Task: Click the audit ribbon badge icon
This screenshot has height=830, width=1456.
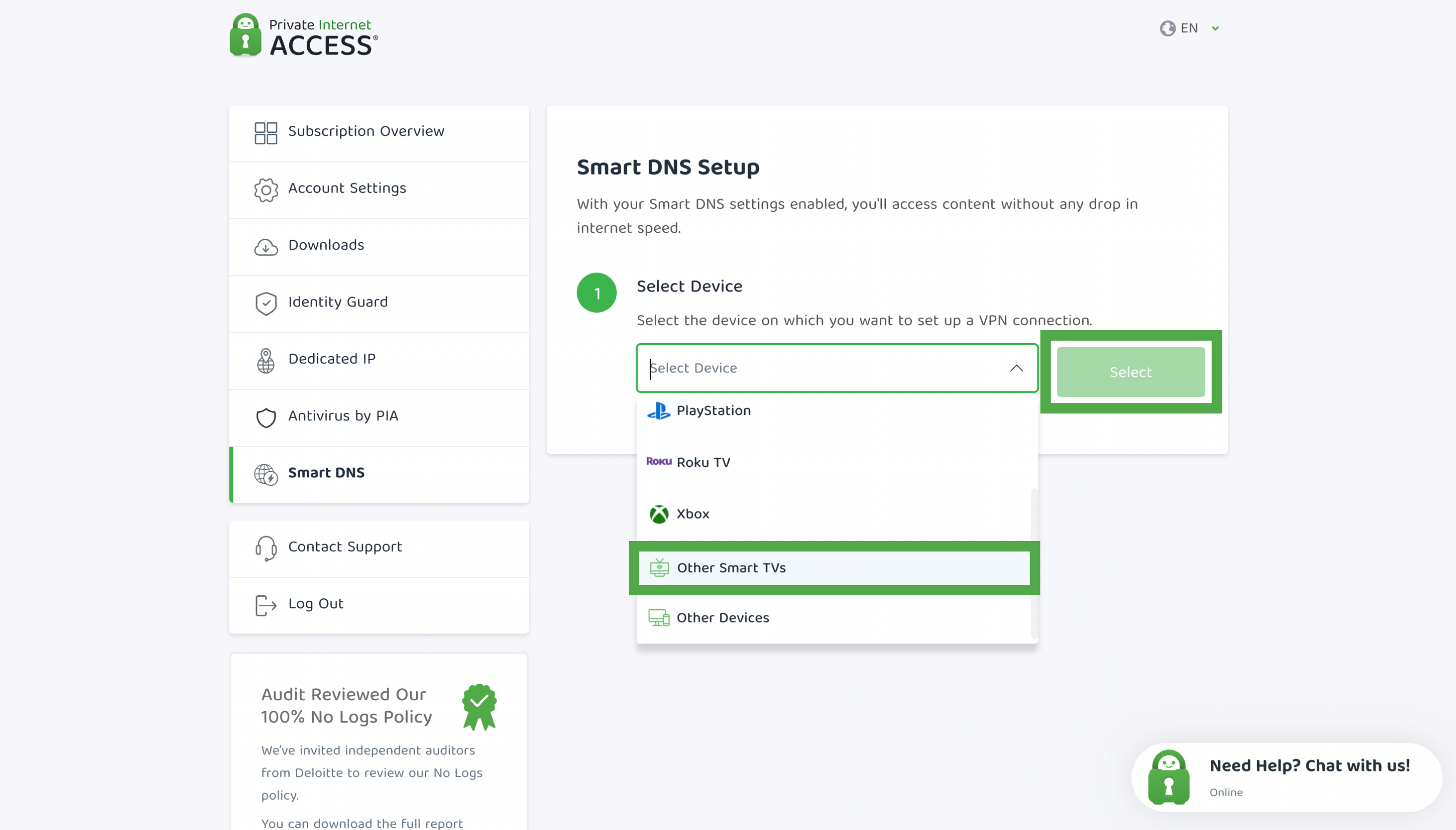Action: tap(479, 708)
